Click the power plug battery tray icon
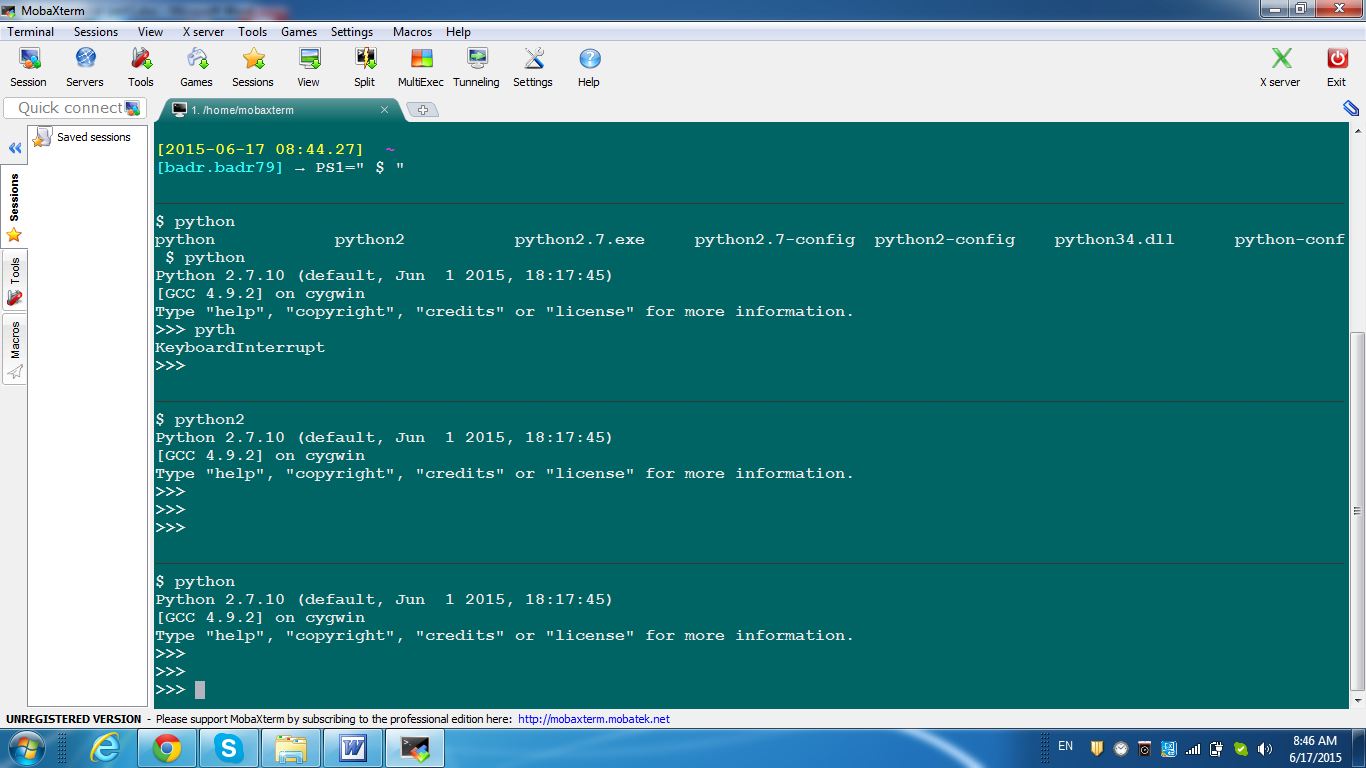The height and width of the screenshot is (768, 1366). click(1217, 748)
